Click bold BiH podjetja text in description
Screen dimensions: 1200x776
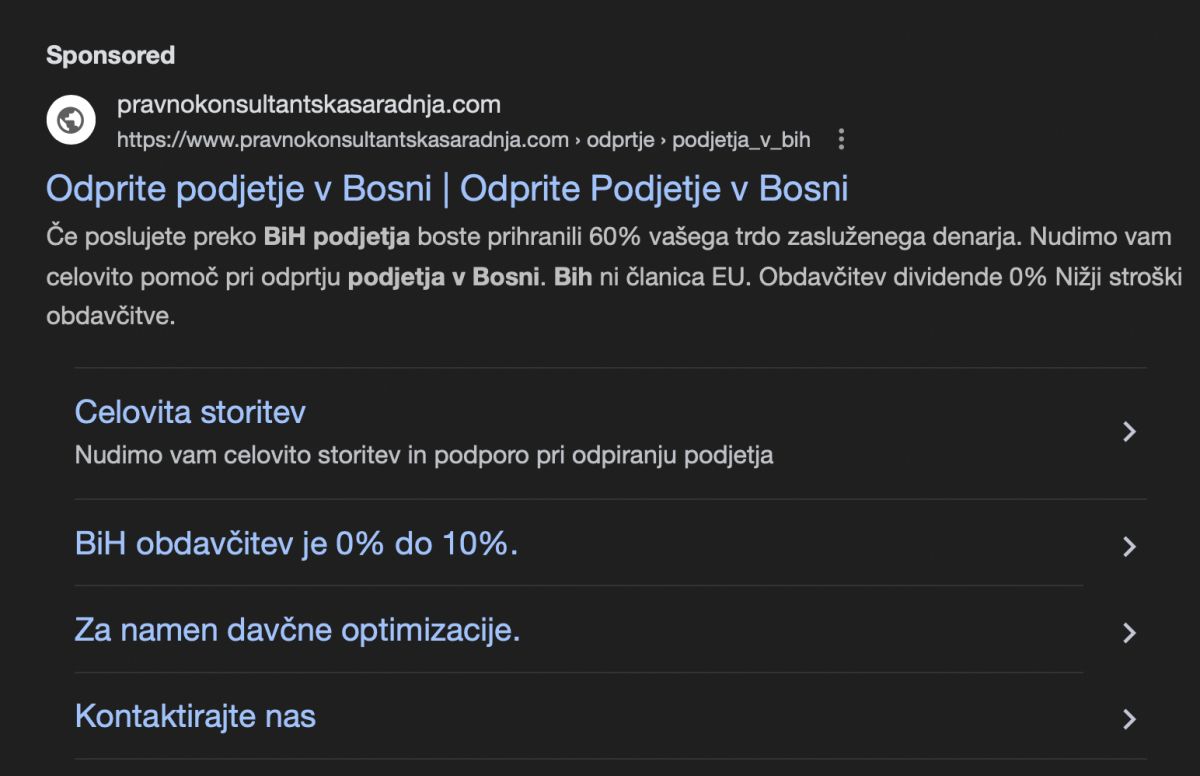point(337,238)
